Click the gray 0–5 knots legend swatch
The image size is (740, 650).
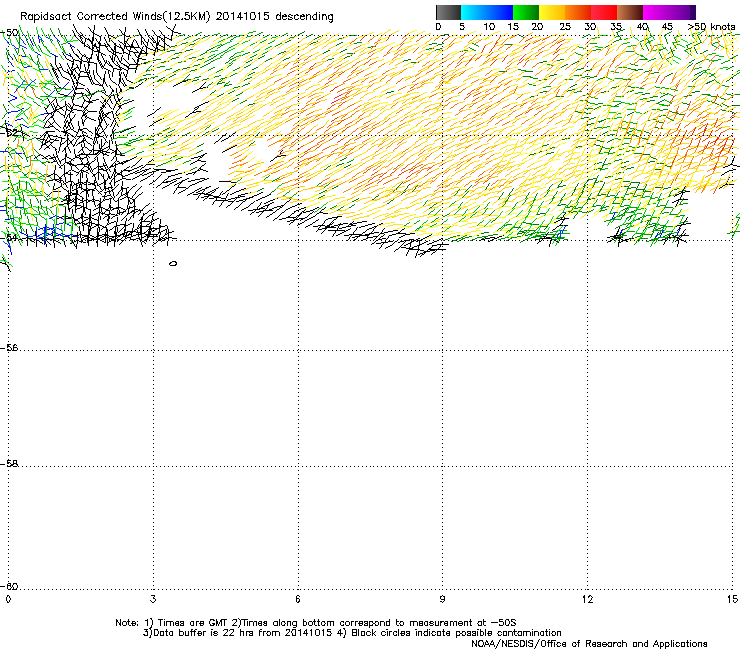pos(448,12)
